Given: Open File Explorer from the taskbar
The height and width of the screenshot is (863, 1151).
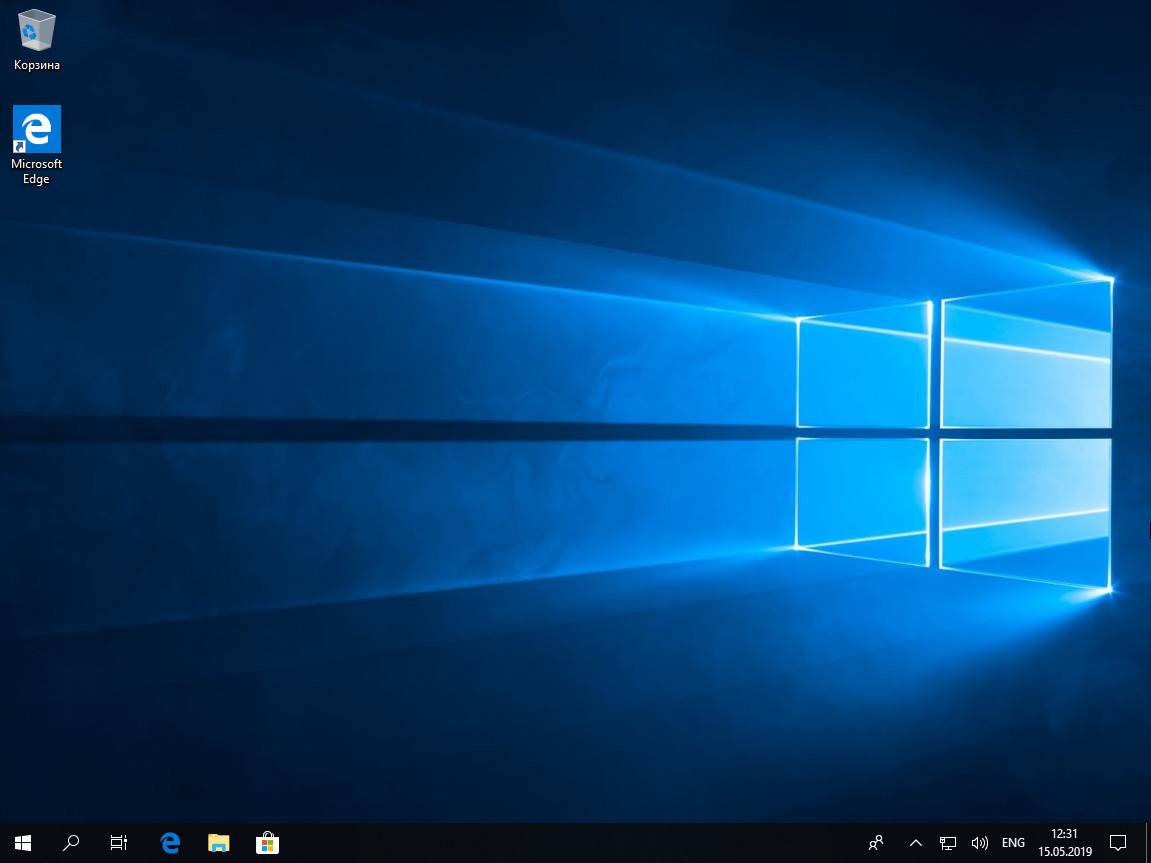Looking at the screenshot, I should point(219,842).
